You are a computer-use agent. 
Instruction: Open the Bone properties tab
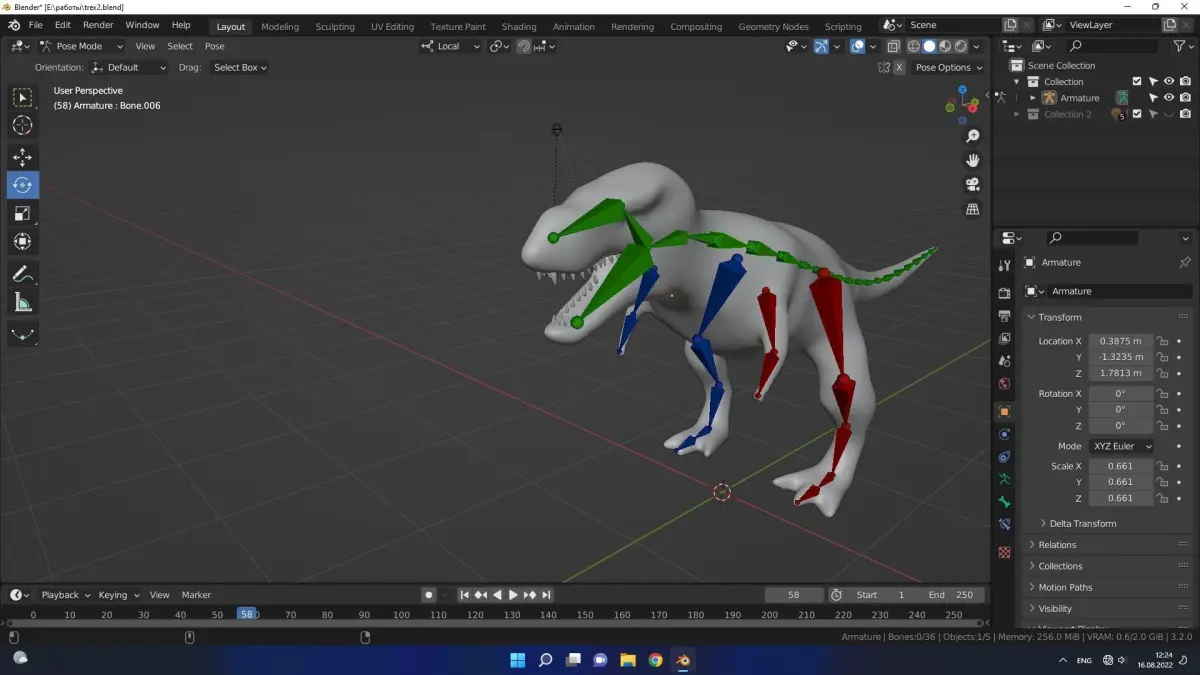(x=1005, y=502)
